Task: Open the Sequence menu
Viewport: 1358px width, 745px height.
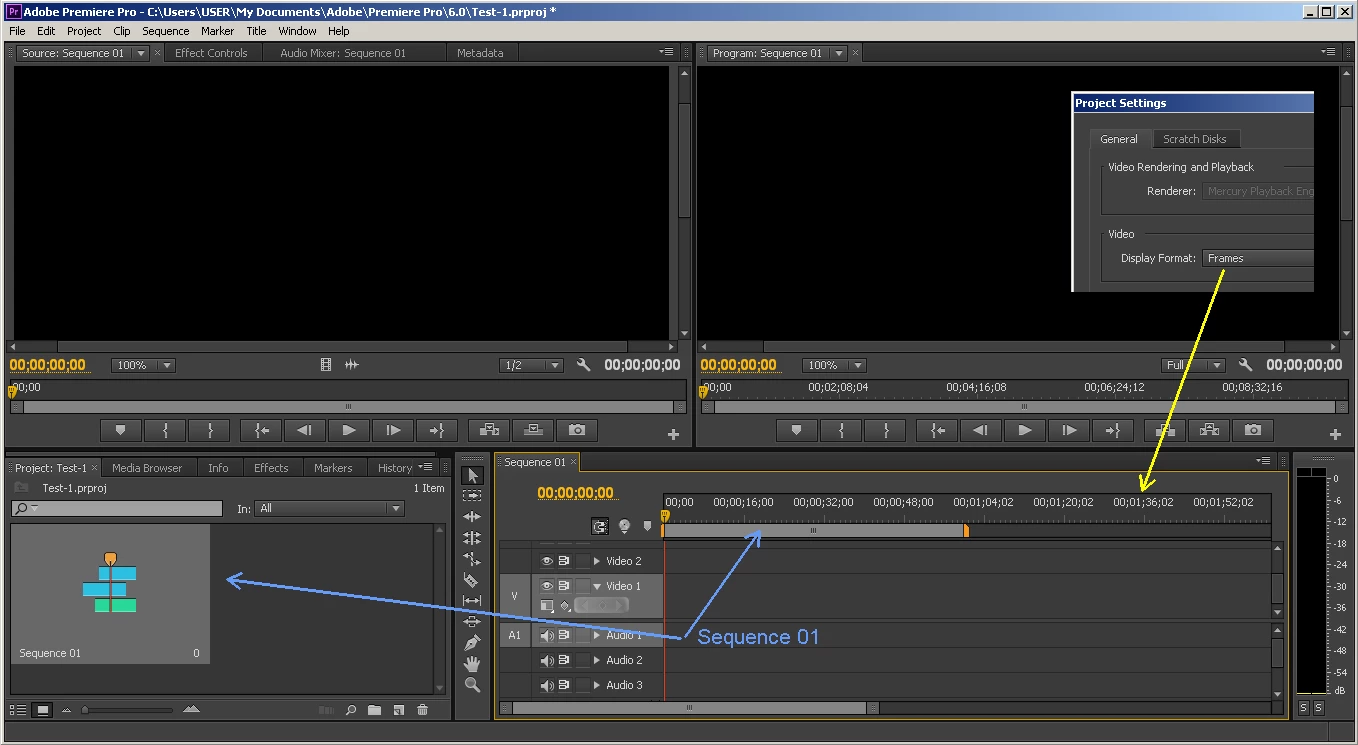Action: pos(166,31)
